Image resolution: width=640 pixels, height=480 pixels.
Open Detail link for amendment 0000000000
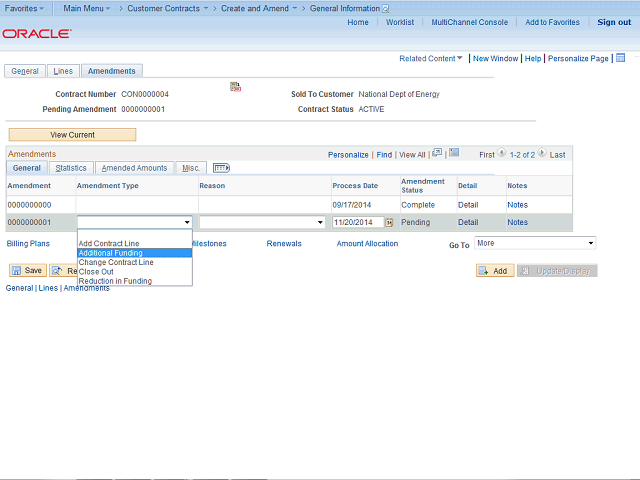[x=468, y=205]
